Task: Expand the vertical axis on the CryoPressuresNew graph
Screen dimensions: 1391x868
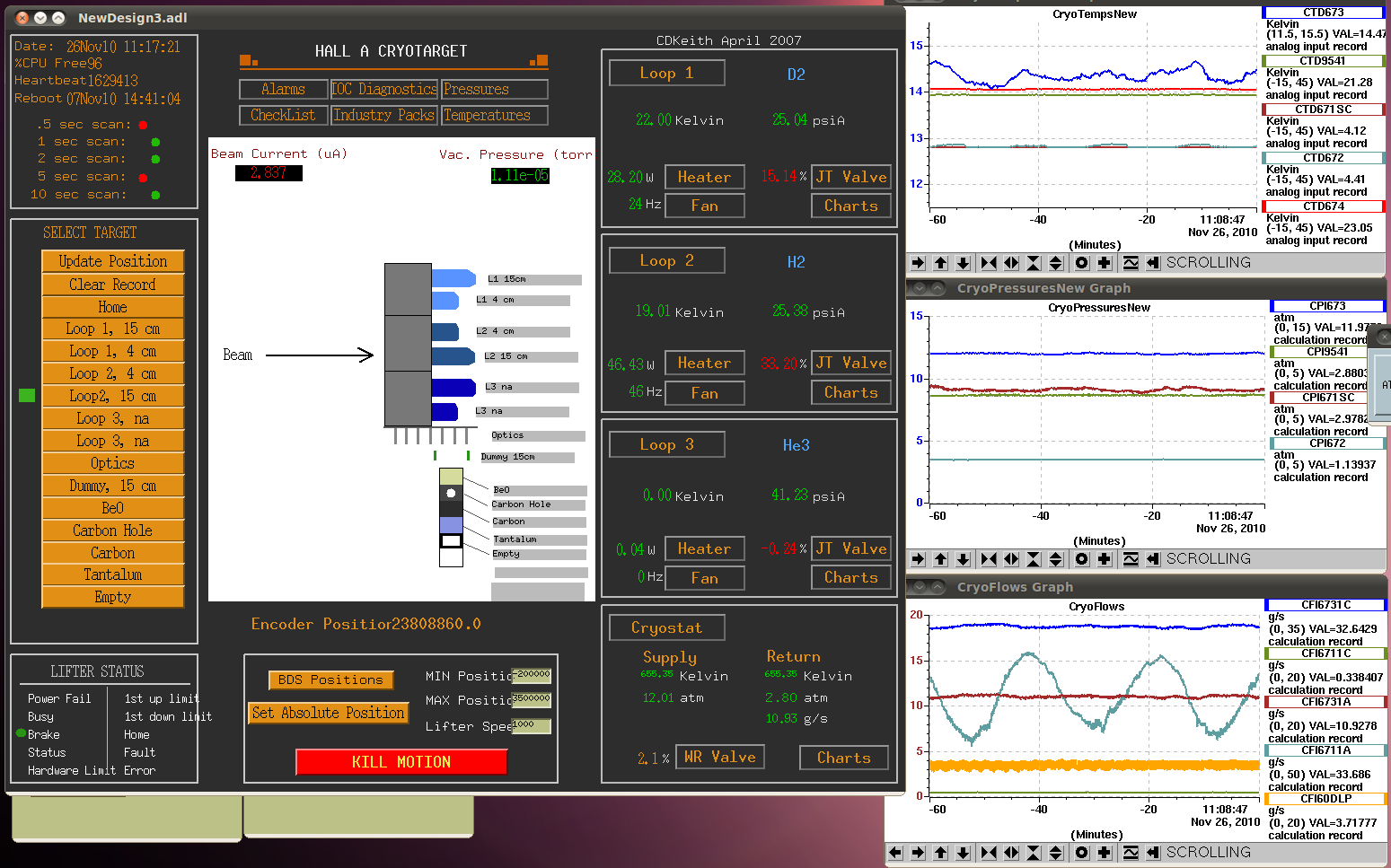Action: pyautogui.click(x=1056, y=559)
